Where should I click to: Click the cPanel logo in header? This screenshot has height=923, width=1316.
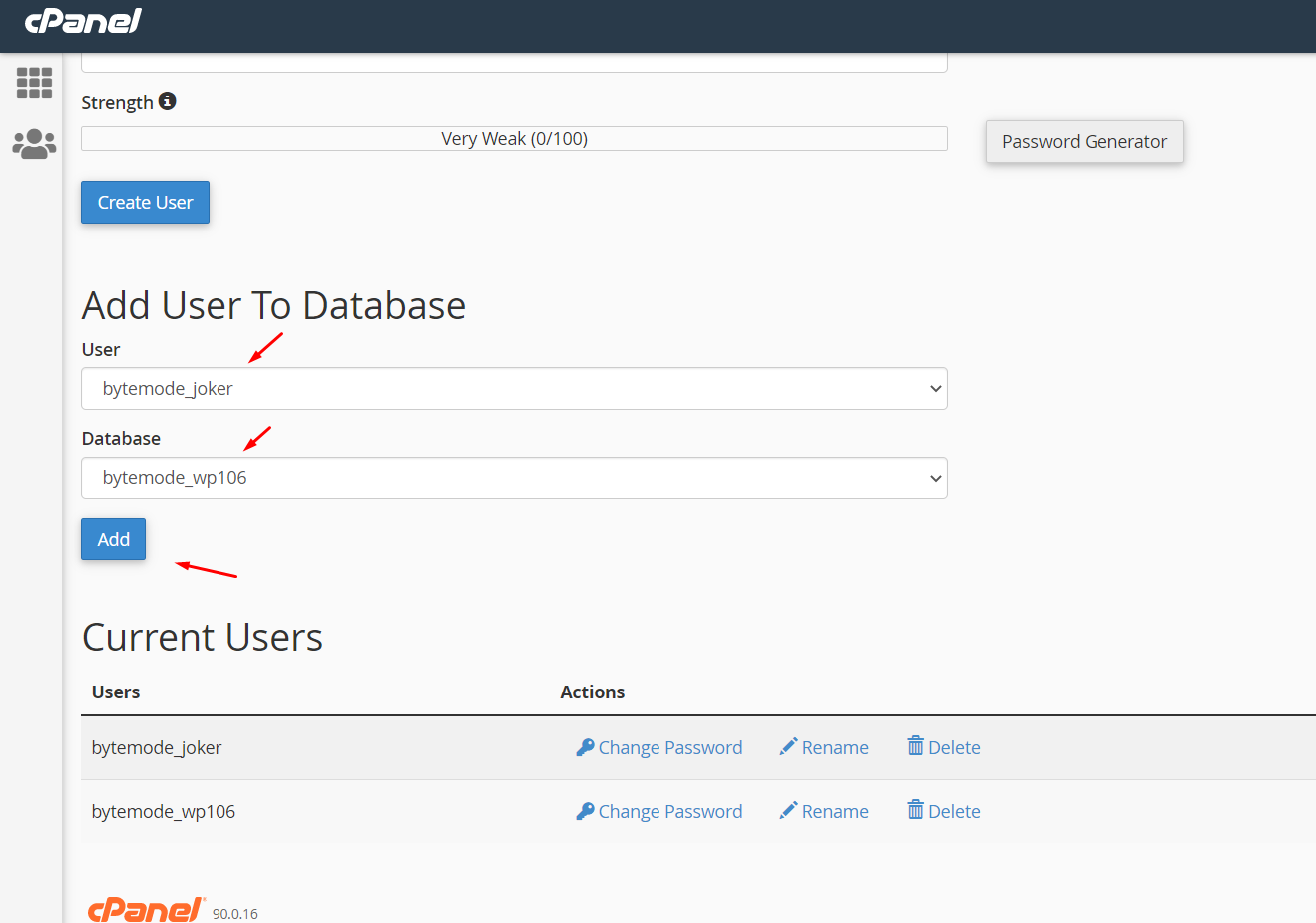point(83,21)
